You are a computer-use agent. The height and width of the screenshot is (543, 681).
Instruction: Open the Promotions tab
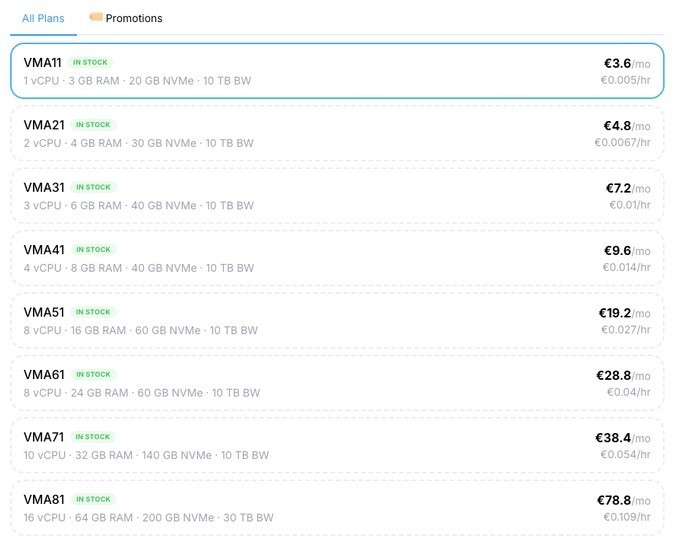pyautogui.click(x=126, y=18)
